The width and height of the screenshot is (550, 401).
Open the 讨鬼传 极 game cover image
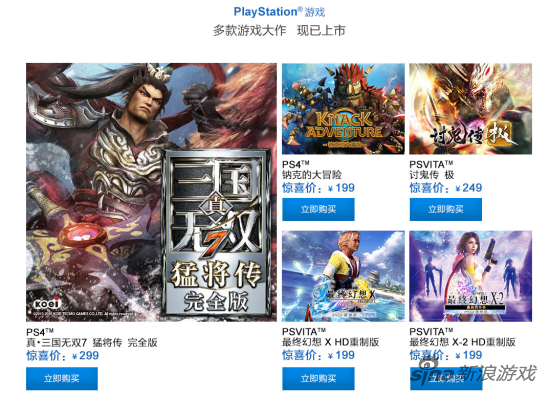pyautogui.click(x=470, y=109)
